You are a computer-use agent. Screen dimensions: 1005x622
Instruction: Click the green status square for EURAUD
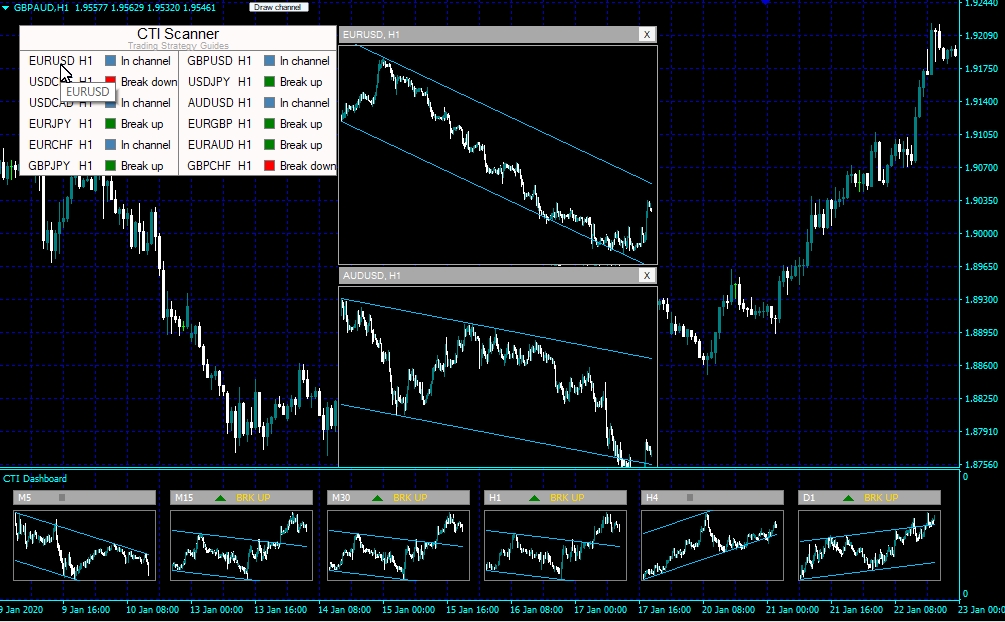[x=269, y=145]
